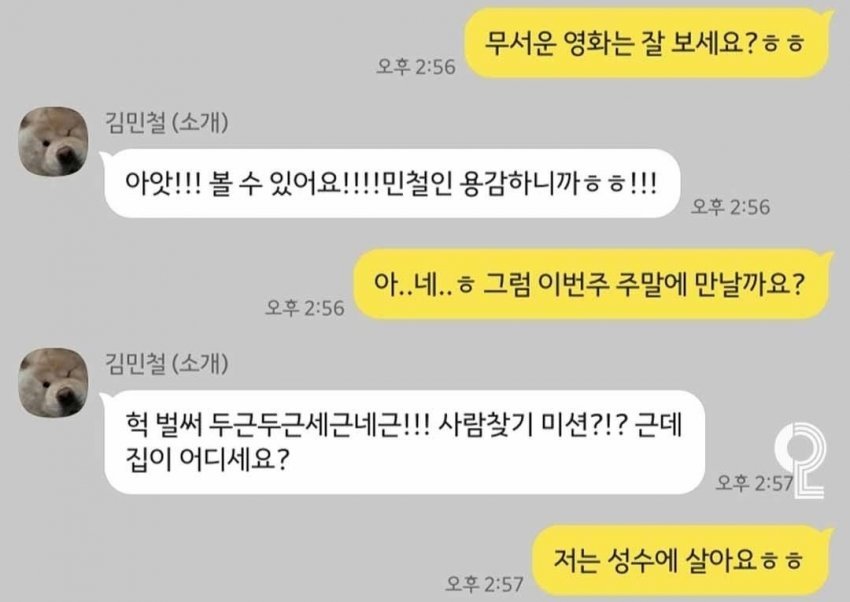Open the upper bear profile picture
The width and height of the screenshot is (850, 602).
coord(53,141)
